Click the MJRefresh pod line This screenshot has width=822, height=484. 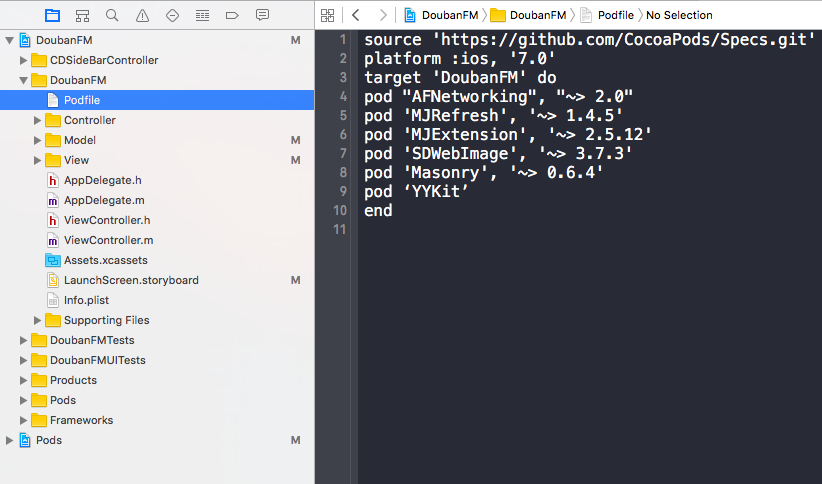493,115
